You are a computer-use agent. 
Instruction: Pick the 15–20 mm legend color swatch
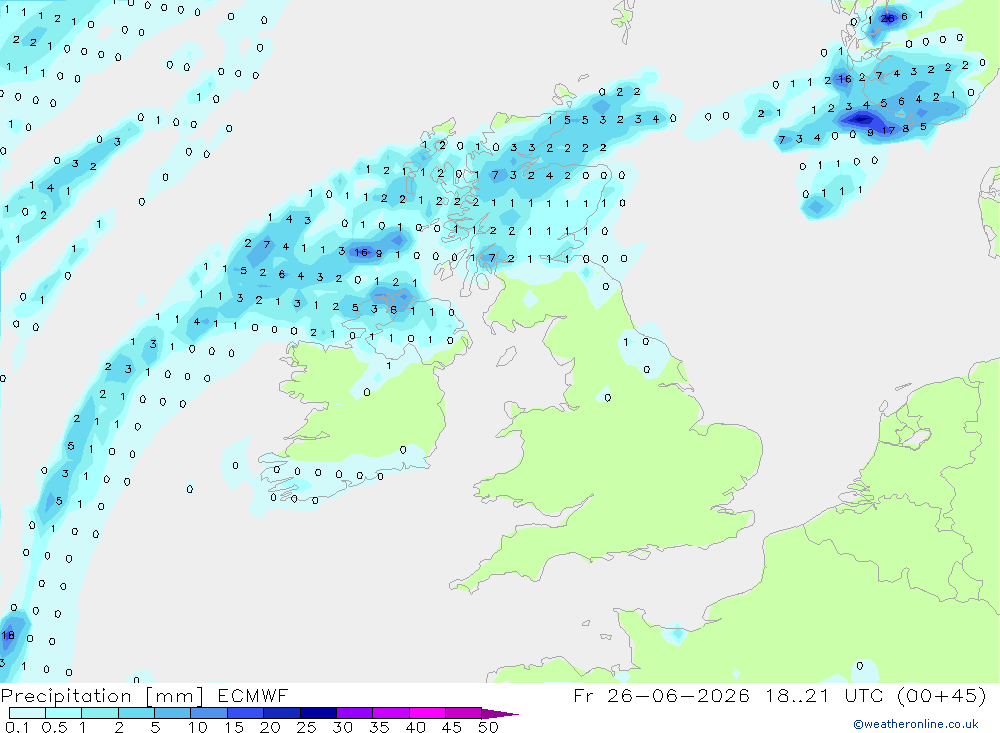(246, 713)
